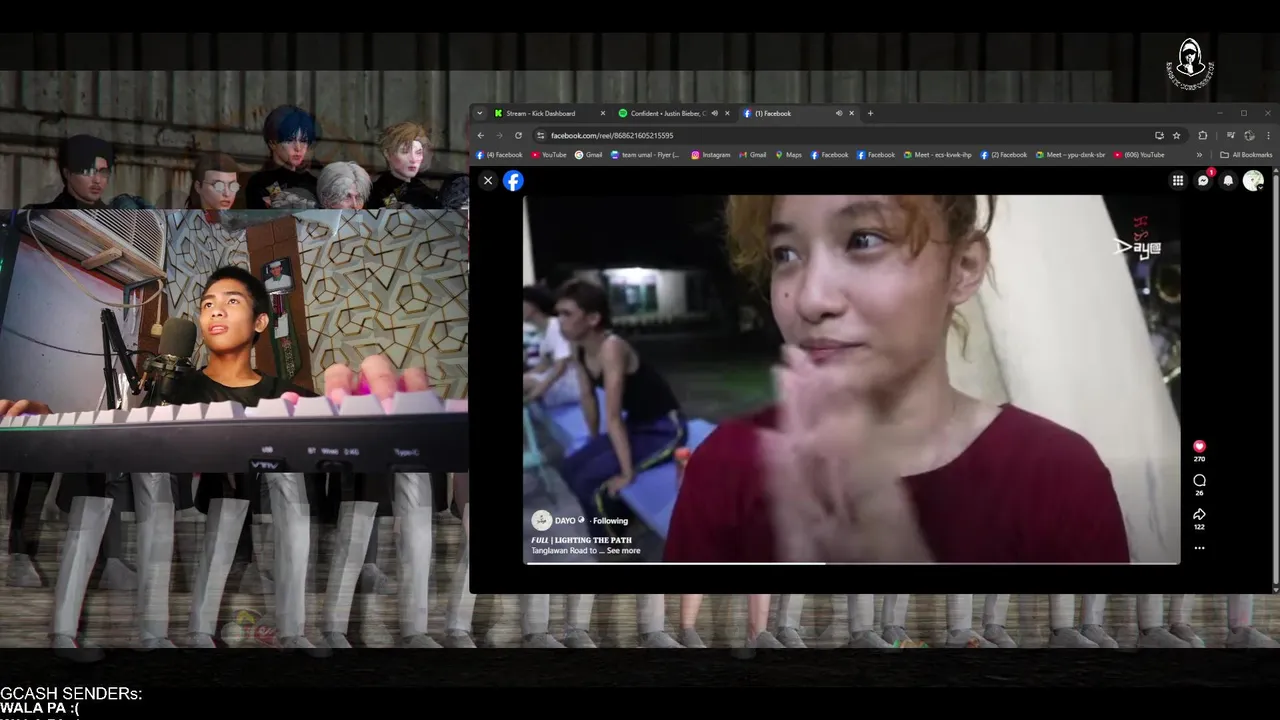The image size is (1280, 720).
Task: Go to Facebook home via the logo
Action: 513,180
